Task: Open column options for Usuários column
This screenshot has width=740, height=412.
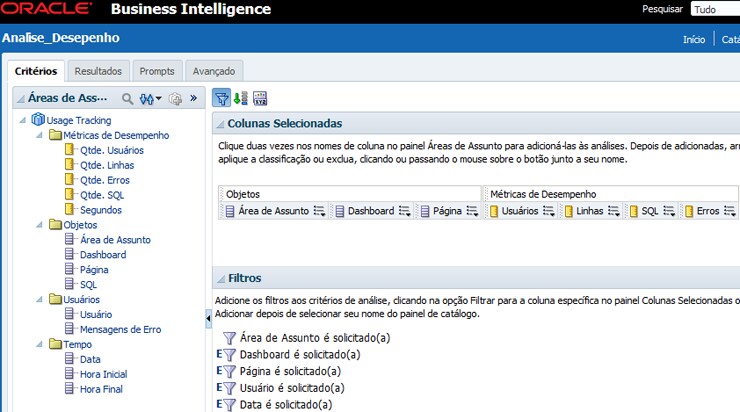Action: 548,211
